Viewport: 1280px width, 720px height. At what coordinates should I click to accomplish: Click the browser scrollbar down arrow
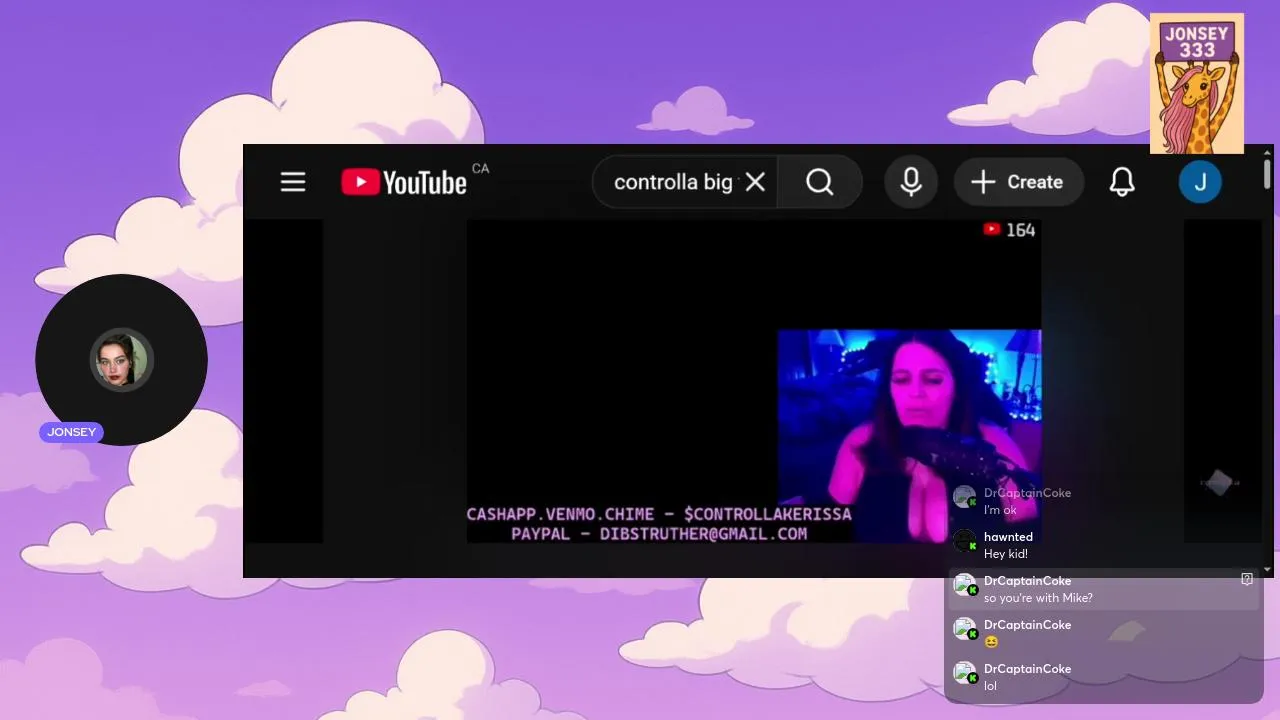pos(1267,570)
